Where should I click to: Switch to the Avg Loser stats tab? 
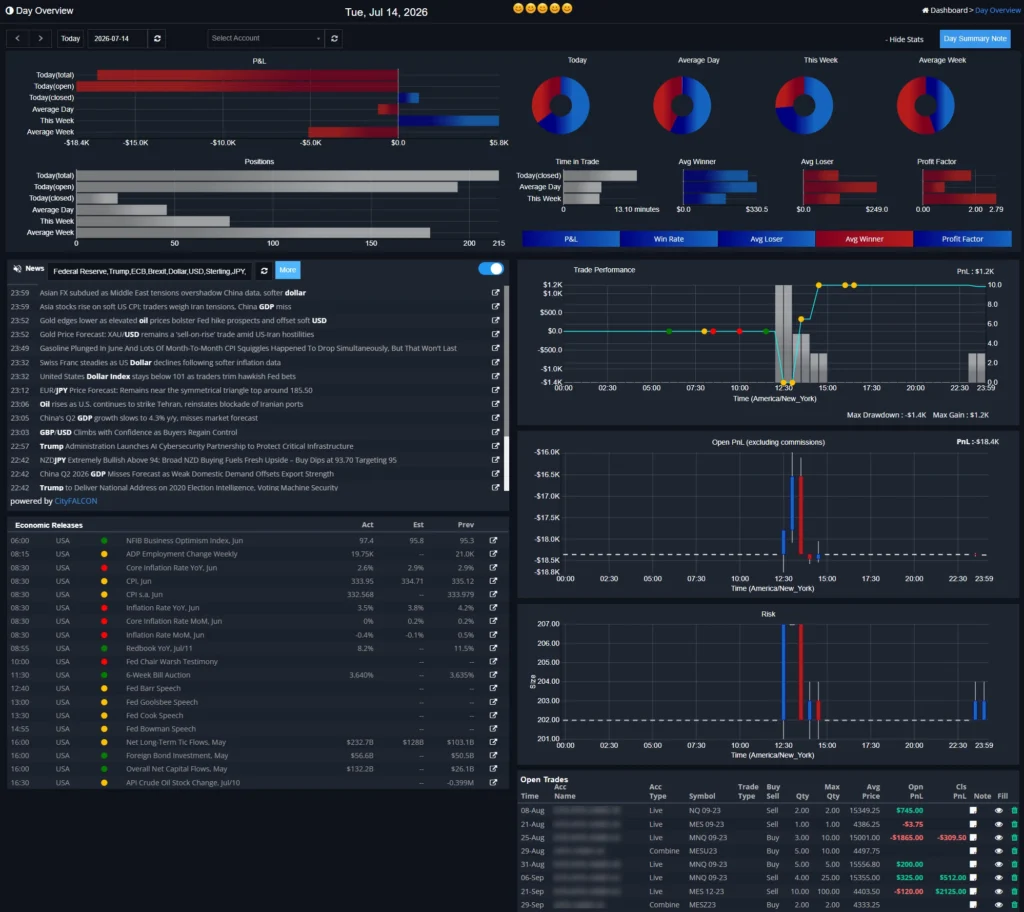(x=767, y=239)
